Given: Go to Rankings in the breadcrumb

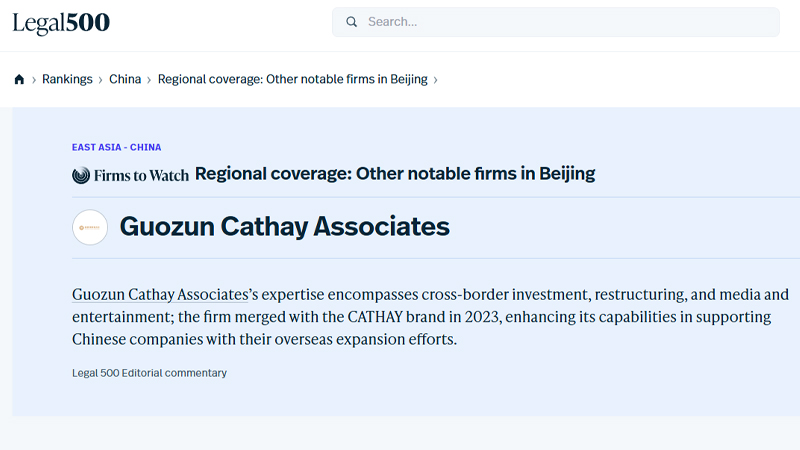Looking at the screenshot, I should tap(67, 80).
